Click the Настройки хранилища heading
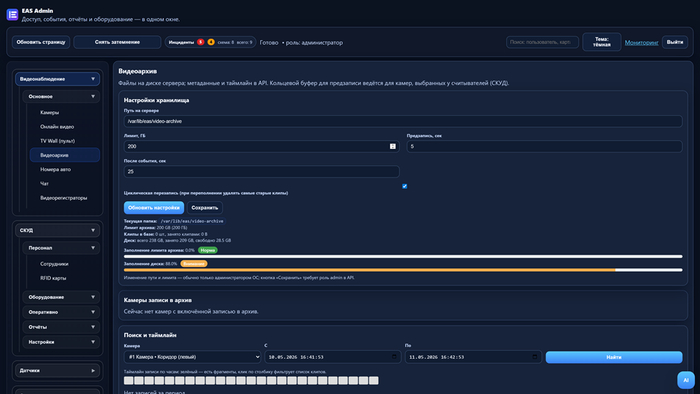This screenshot has width=700, height=394. 156,100
